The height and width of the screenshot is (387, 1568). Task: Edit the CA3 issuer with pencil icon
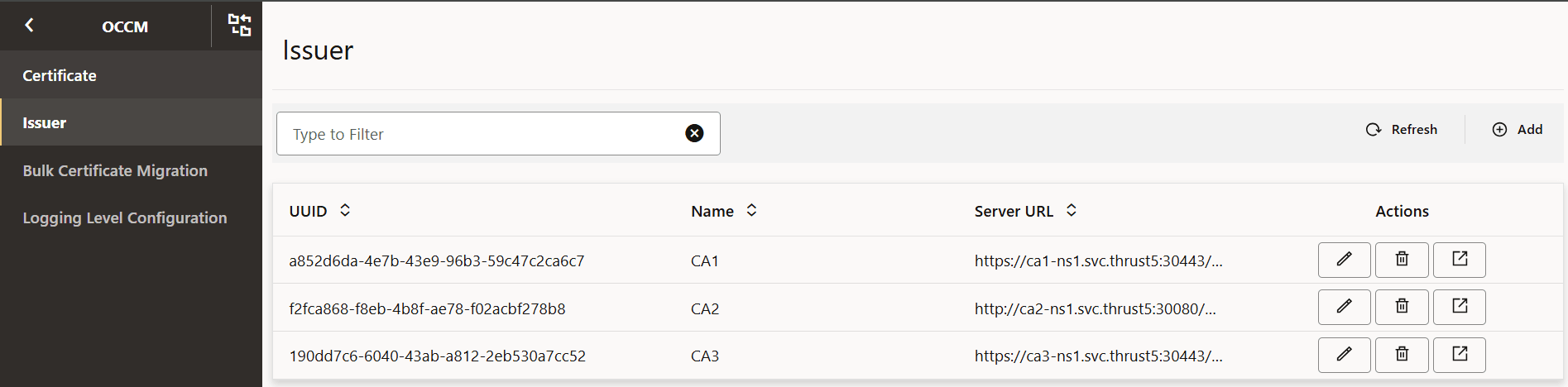coord(1344,355)
